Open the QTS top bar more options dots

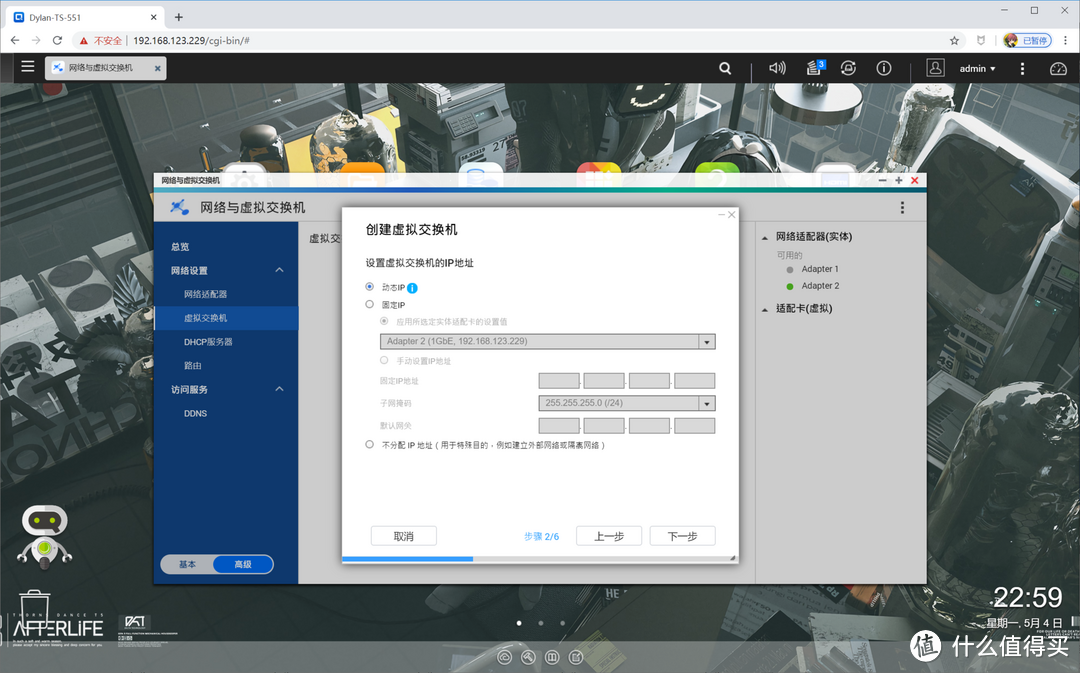(1022, 69)
